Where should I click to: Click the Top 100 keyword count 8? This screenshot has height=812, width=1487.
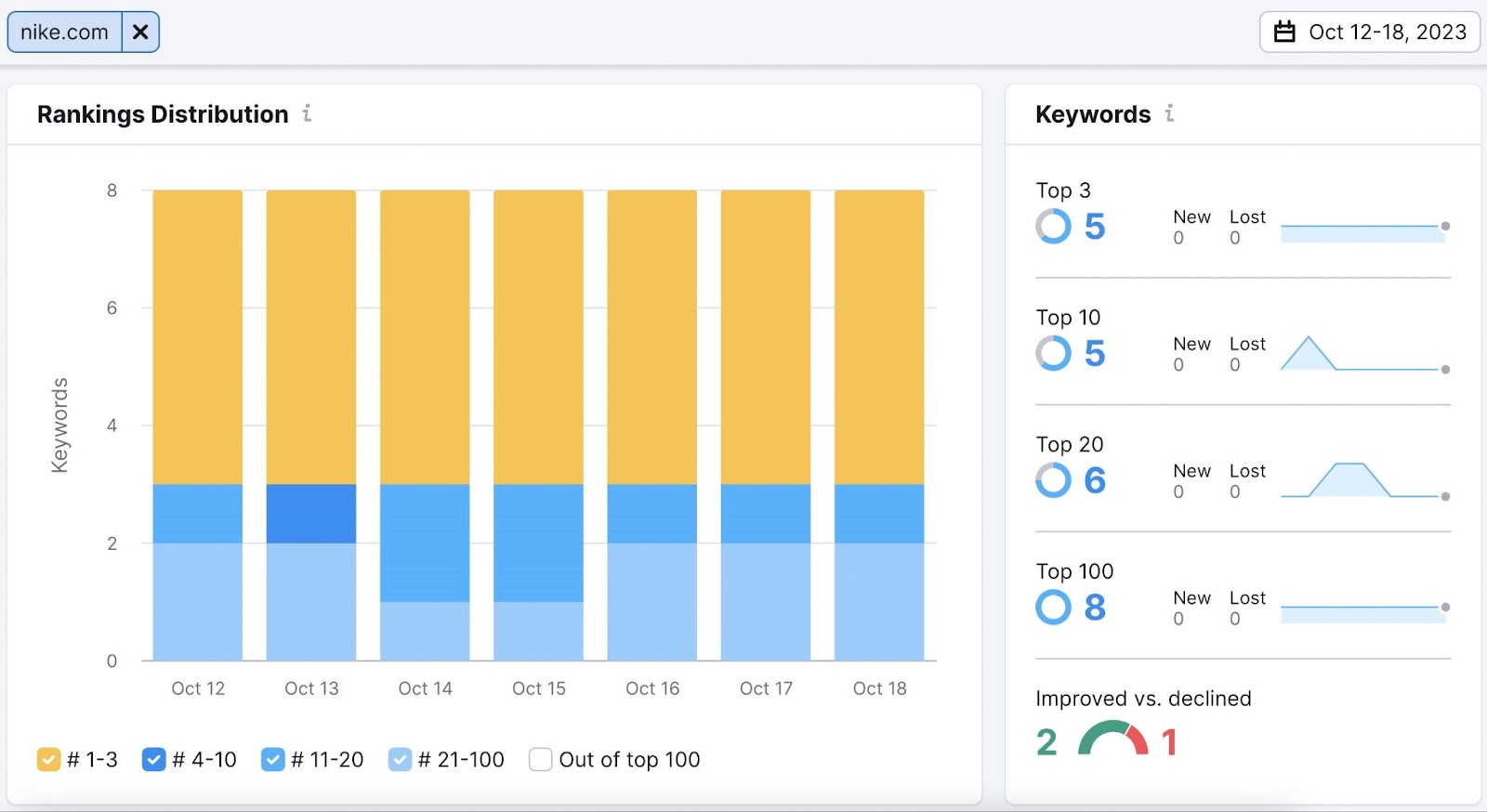pos(1095,608)
